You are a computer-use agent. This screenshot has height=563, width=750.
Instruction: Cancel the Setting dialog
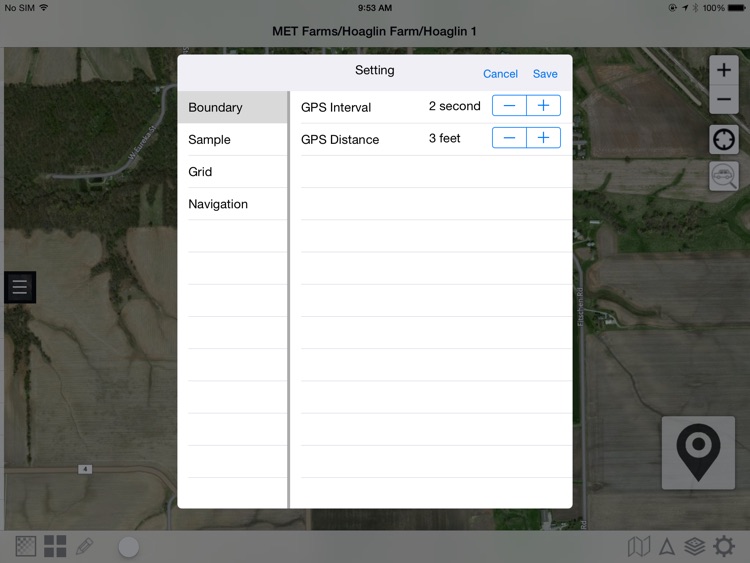(x=500, y=74)
